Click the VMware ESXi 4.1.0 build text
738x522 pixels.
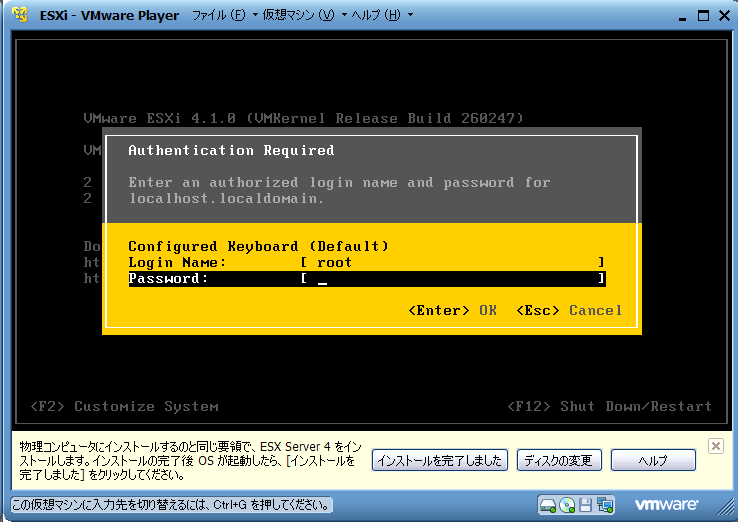tap(304, 118)
